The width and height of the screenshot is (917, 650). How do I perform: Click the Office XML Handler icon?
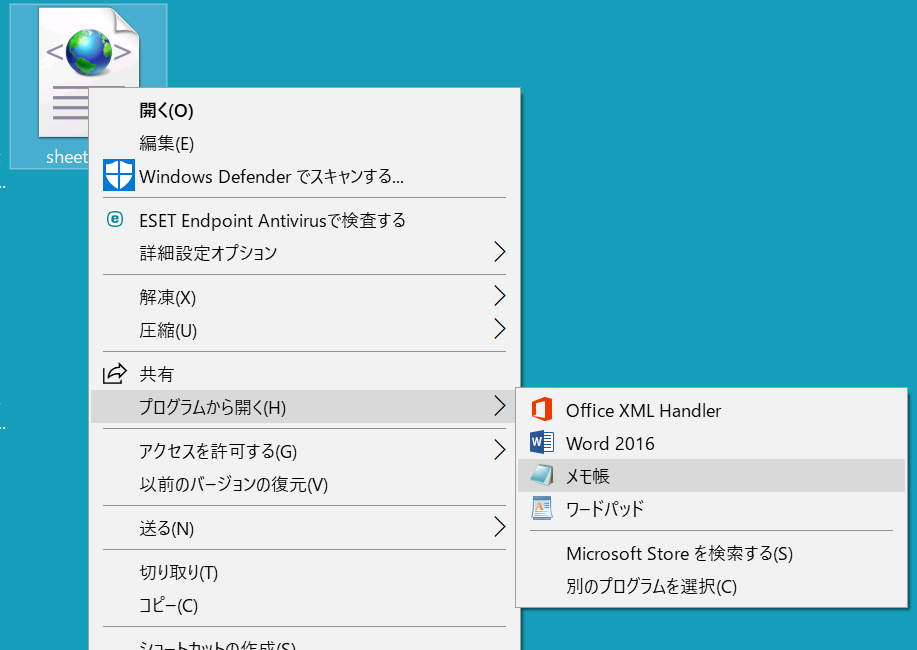(x=542, y=410)
